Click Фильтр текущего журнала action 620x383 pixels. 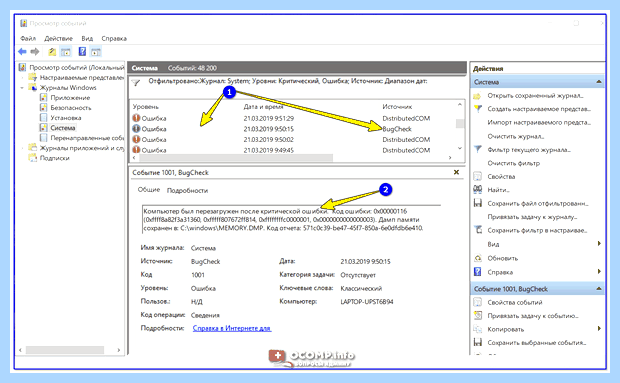coord(529,149)
